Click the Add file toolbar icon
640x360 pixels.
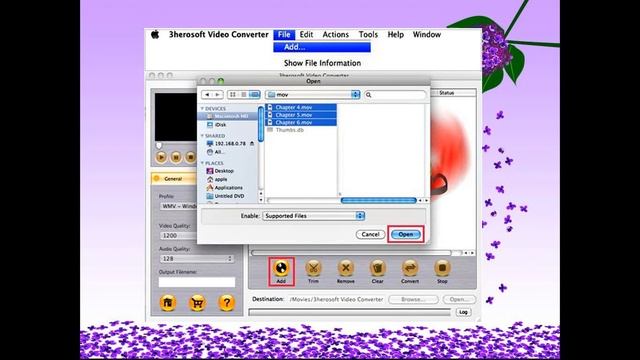tap(281, 269)
